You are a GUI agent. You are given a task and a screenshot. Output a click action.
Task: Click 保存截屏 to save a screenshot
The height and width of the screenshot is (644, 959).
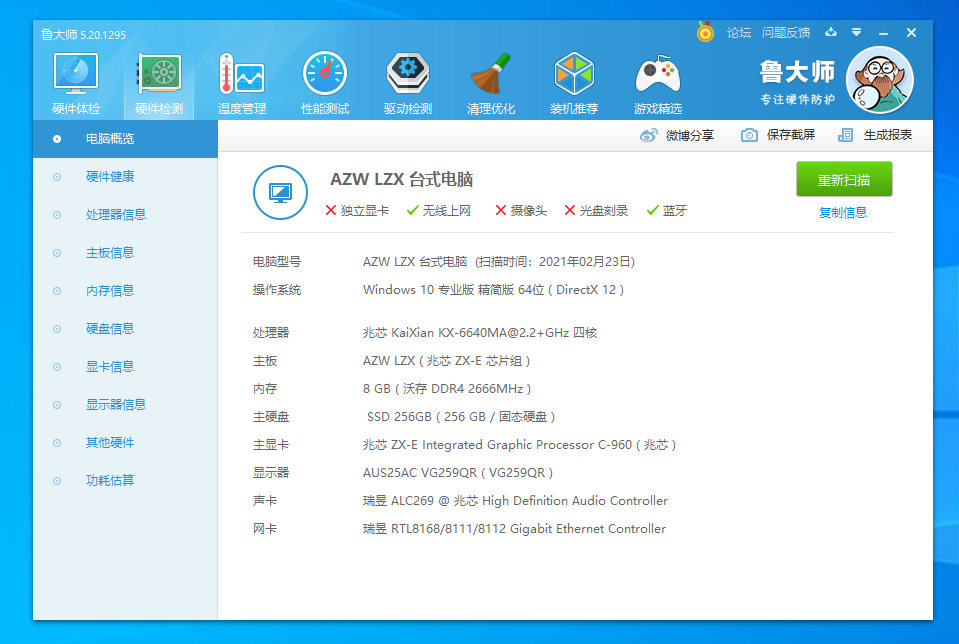pyautogui.click(x=791, y=135)
